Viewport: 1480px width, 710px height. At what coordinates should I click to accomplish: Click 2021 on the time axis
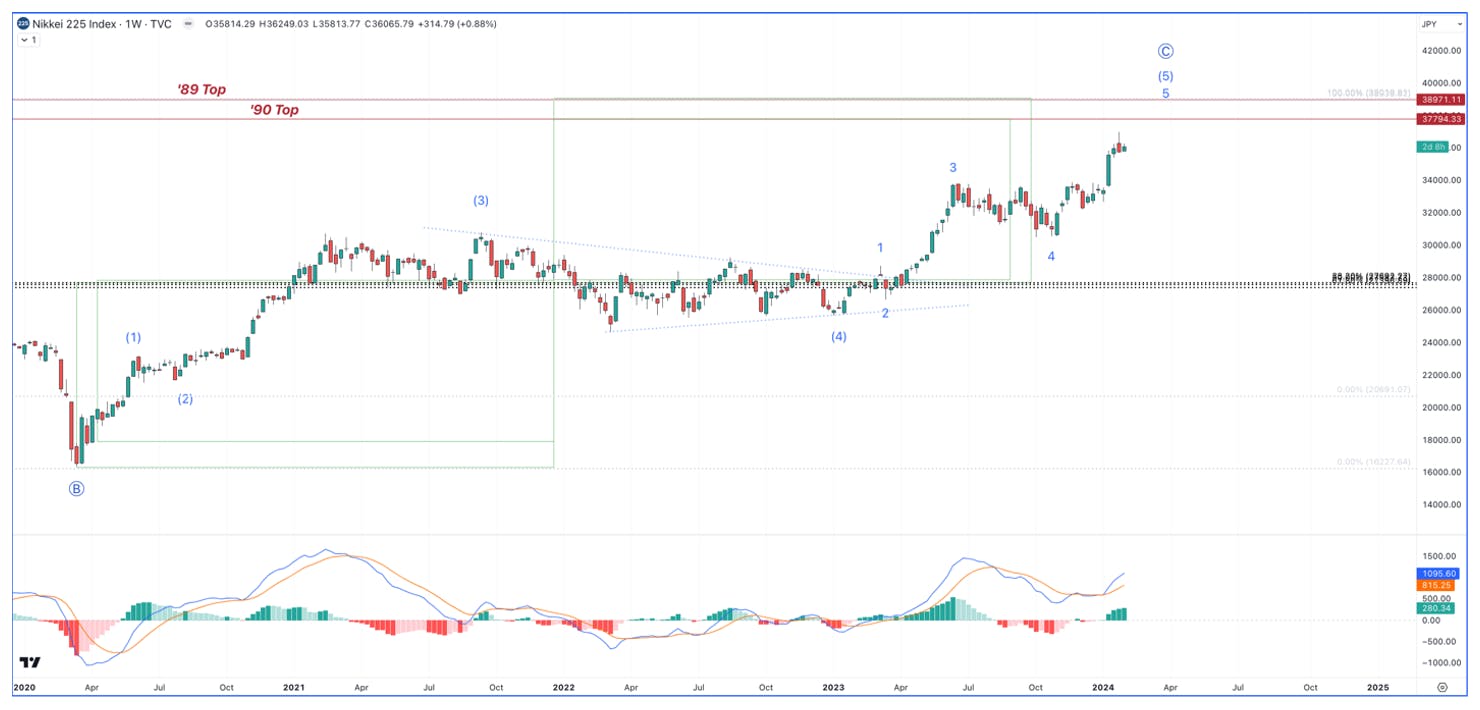point(294,688)
